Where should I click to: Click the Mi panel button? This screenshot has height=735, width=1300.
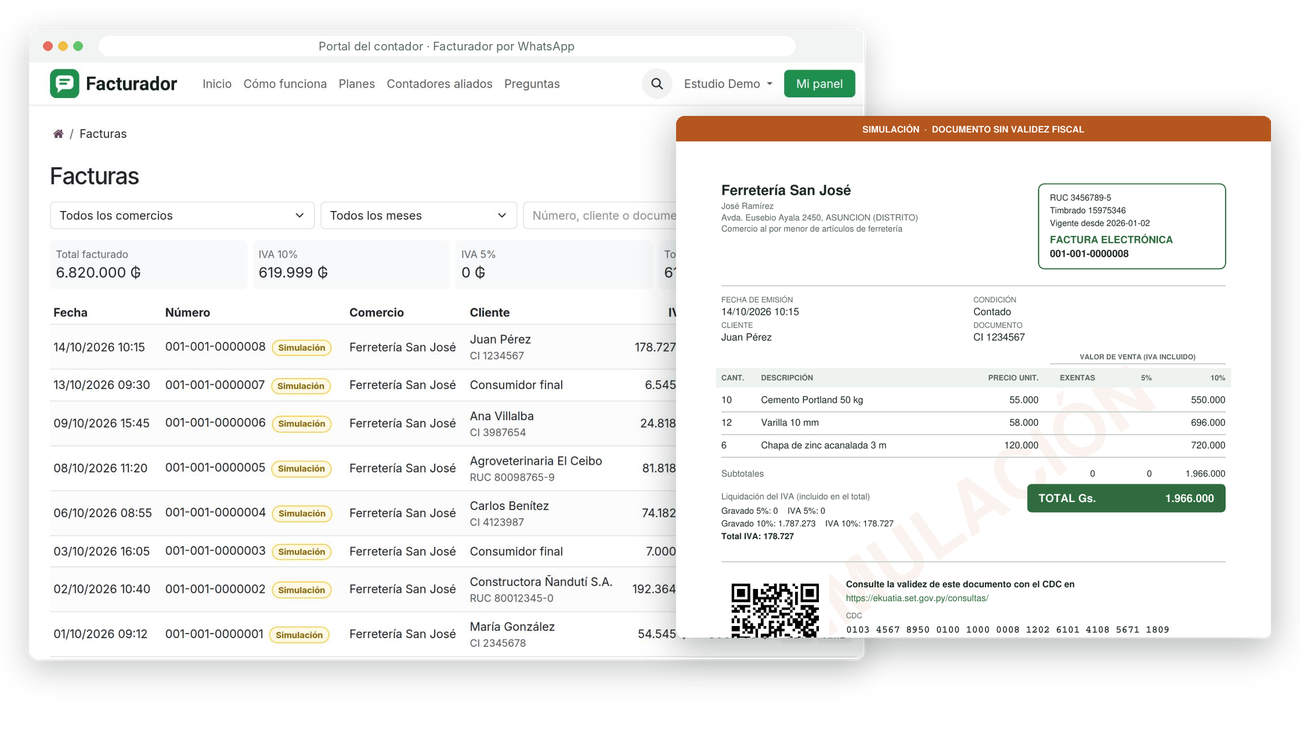point(819,84)
